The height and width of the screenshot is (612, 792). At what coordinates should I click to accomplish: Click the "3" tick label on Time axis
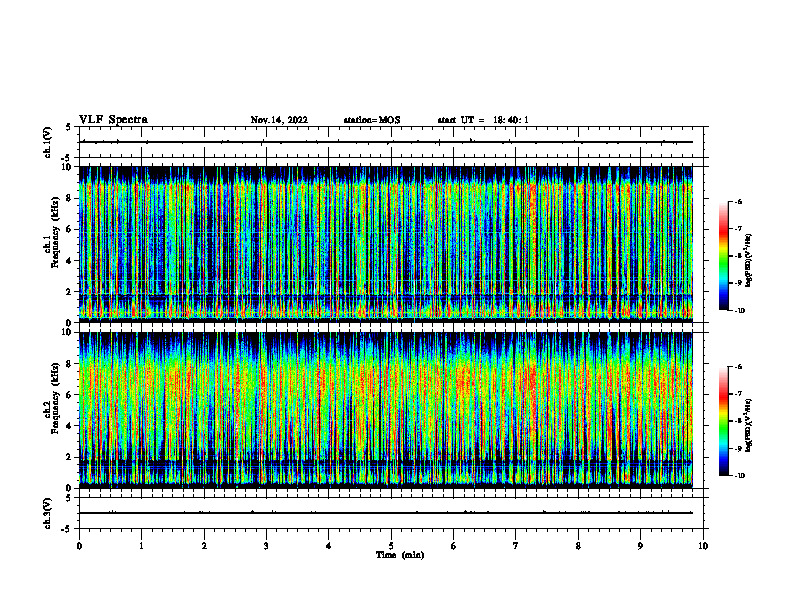click(x=266, y=546)
